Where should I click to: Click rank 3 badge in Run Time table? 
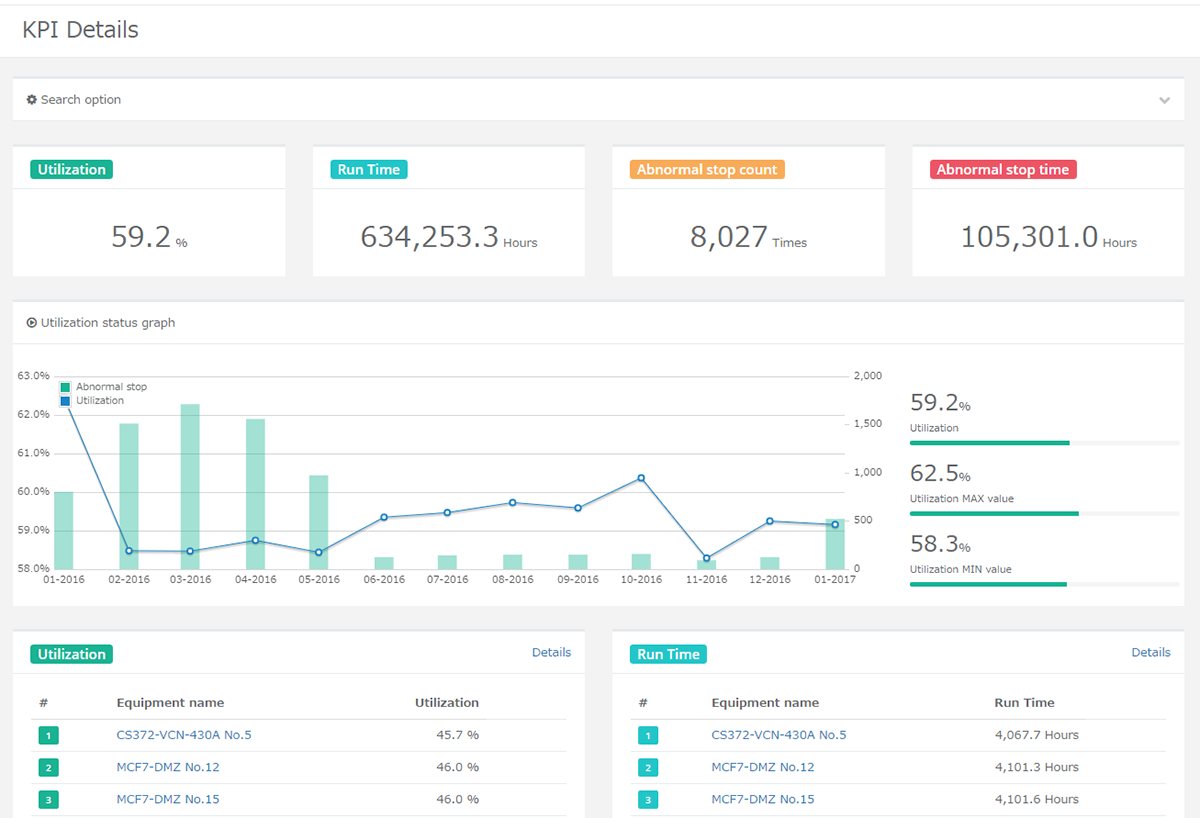[648, 800]
